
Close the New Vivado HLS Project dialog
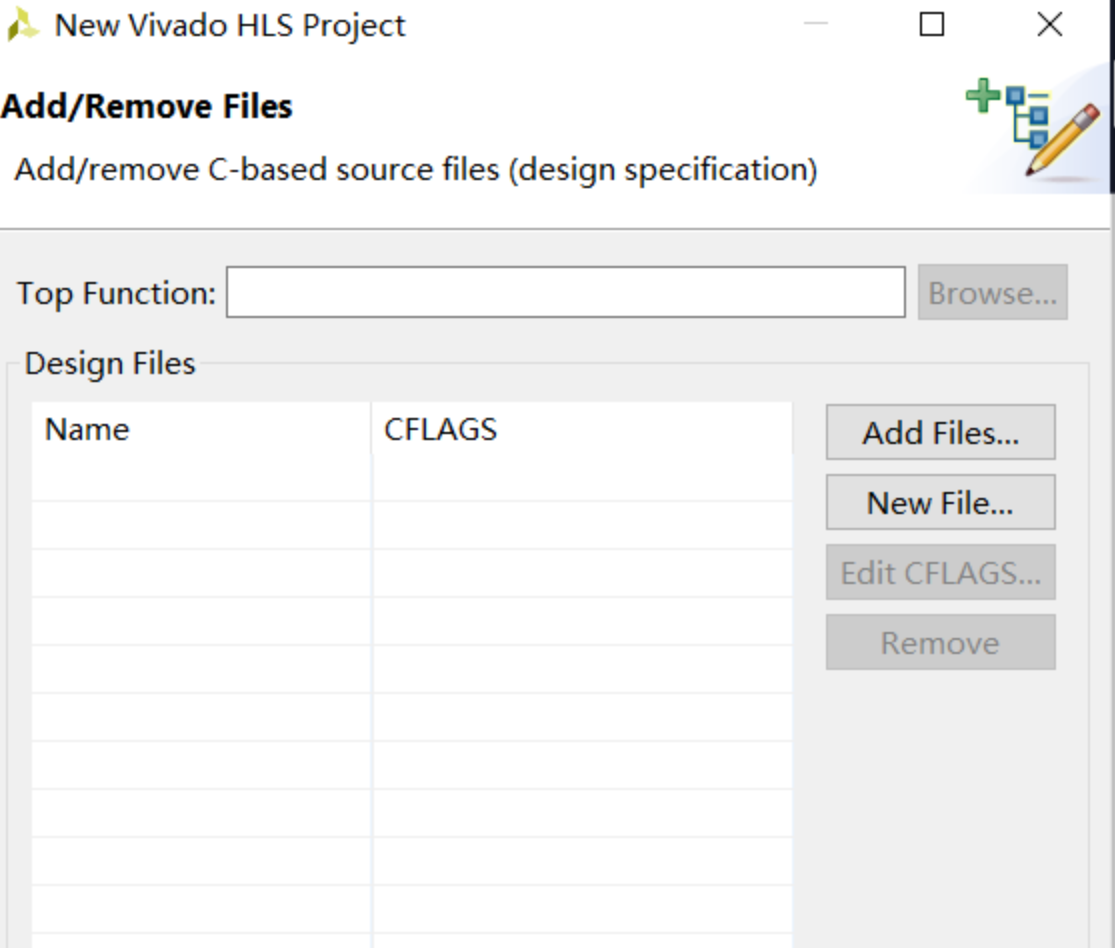[x=1050, y=24]
